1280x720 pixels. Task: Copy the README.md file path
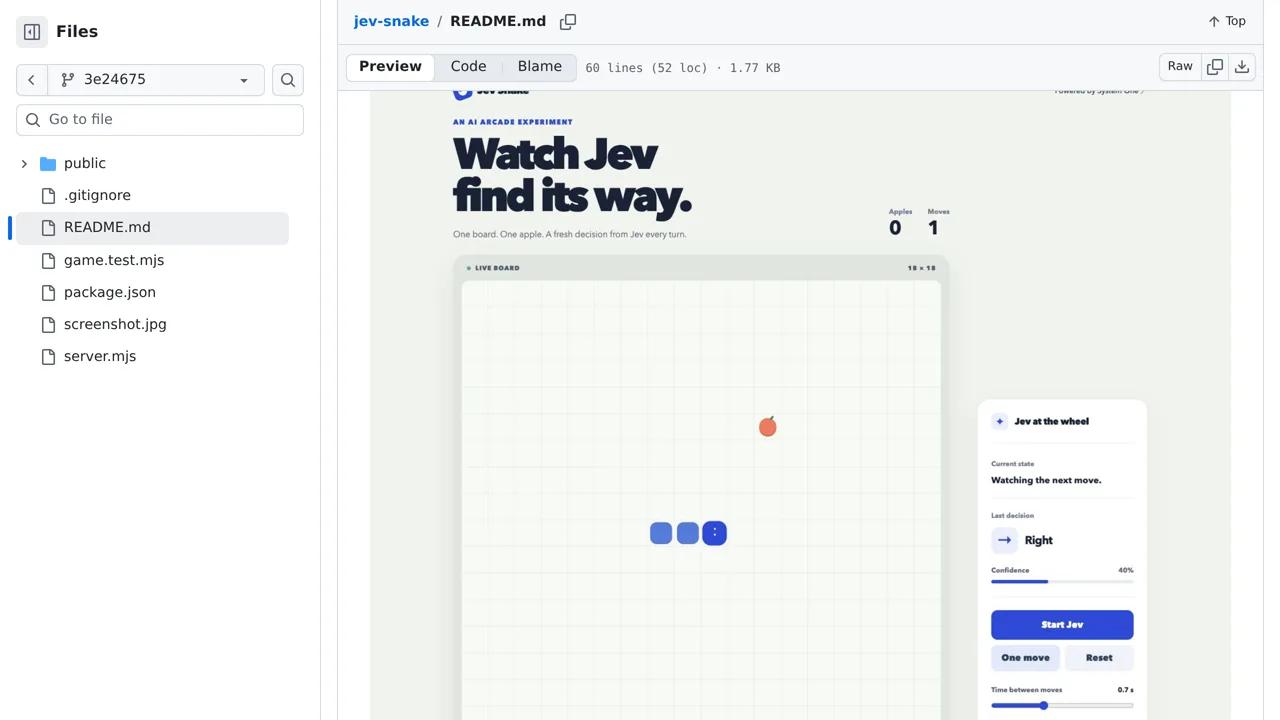568,21
